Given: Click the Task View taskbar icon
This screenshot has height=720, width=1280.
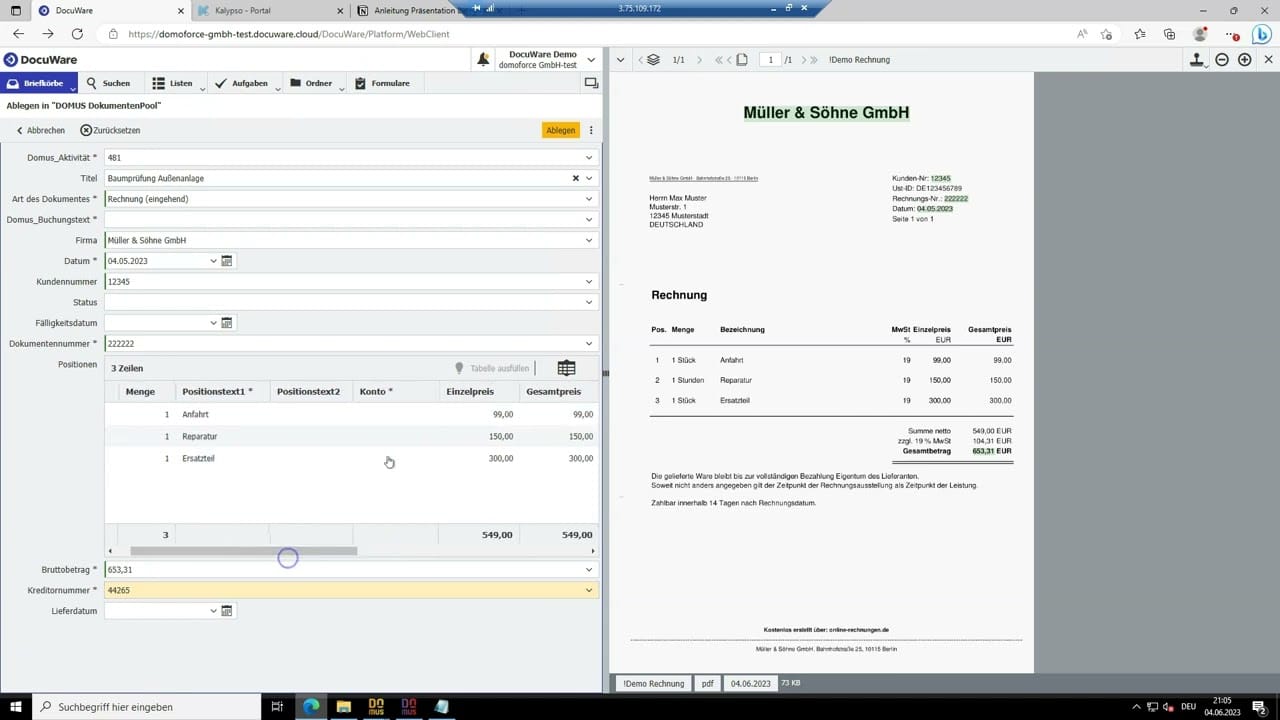Looking at the screenshot, I should pyautogui.click(x=277, y=706).
